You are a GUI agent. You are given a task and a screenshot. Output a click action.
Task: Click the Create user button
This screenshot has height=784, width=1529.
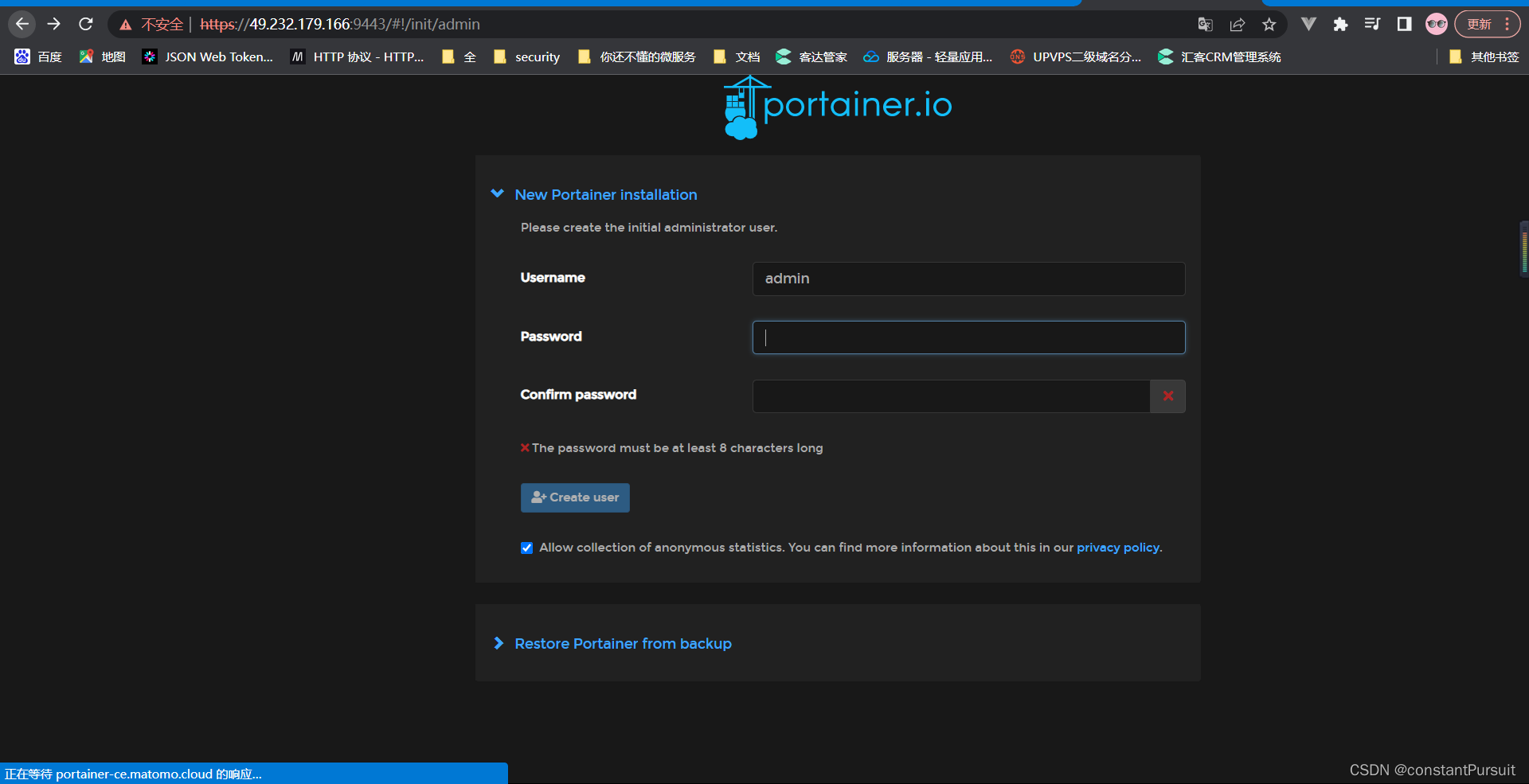(575, 497)
